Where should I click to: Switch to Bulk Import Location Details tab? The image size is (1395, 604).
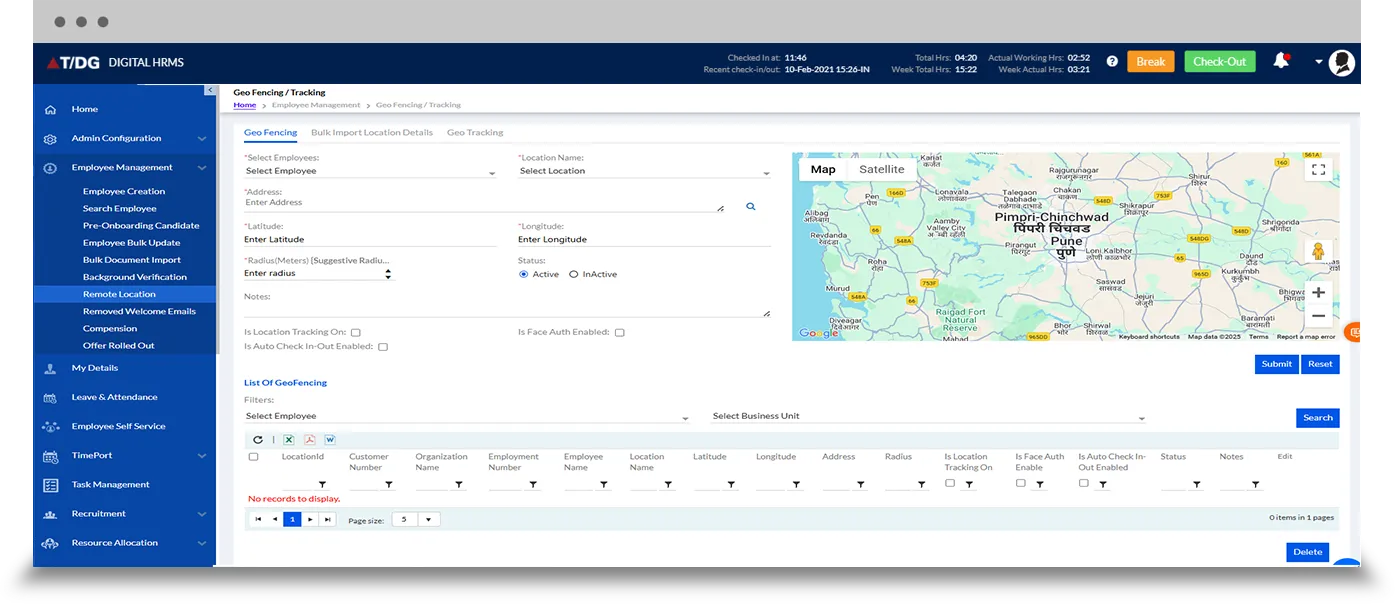[371, 132]
